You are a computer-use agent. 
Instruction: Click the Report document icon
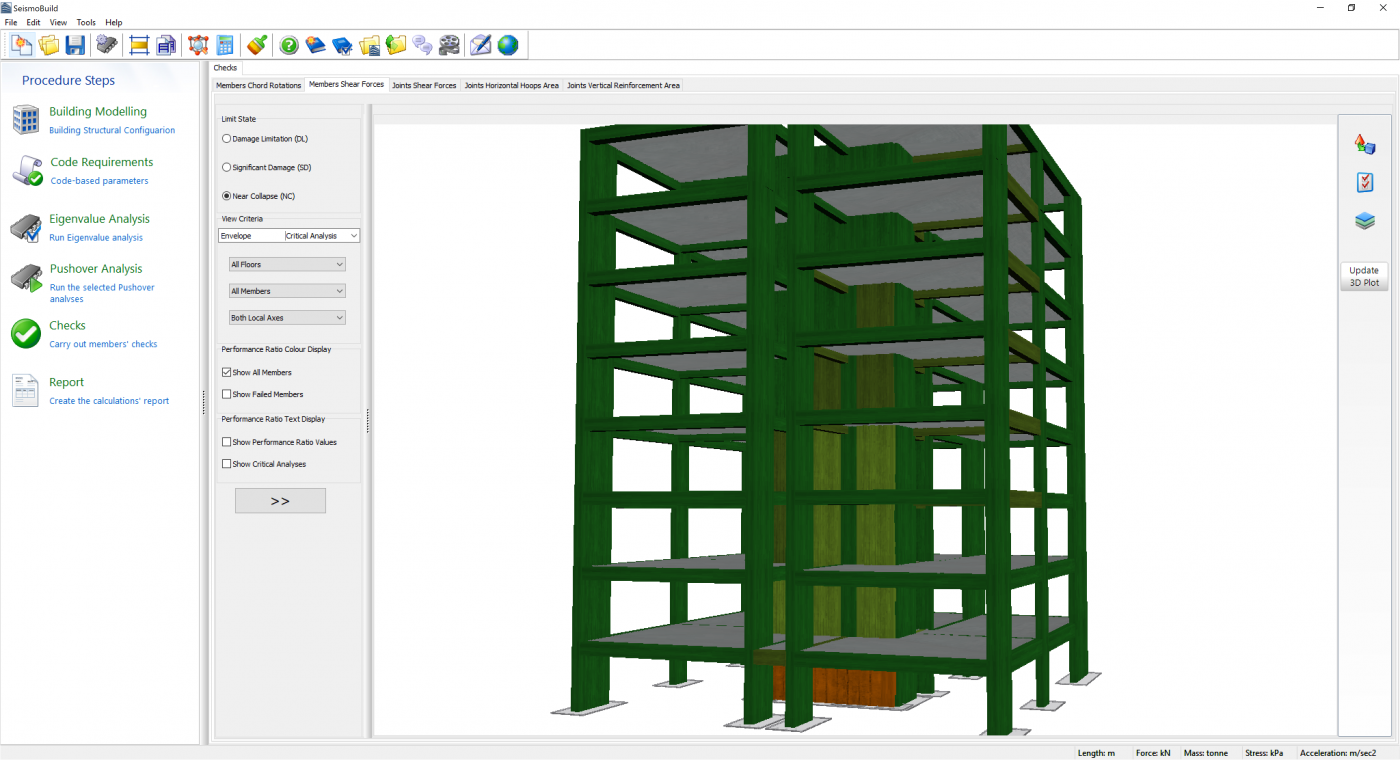[25, 390]
